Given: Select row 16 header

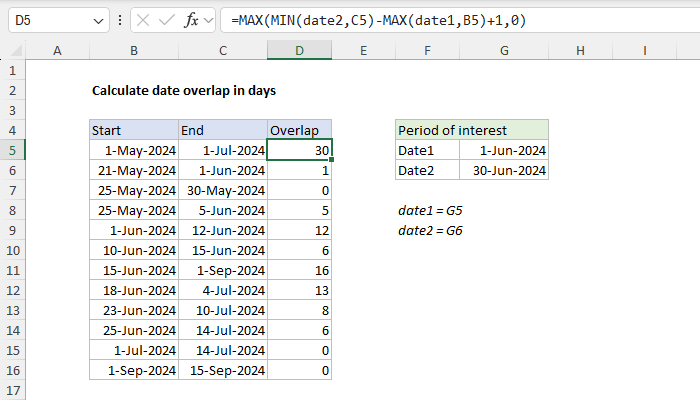Looking at the screenshot, I should (12, 371).
